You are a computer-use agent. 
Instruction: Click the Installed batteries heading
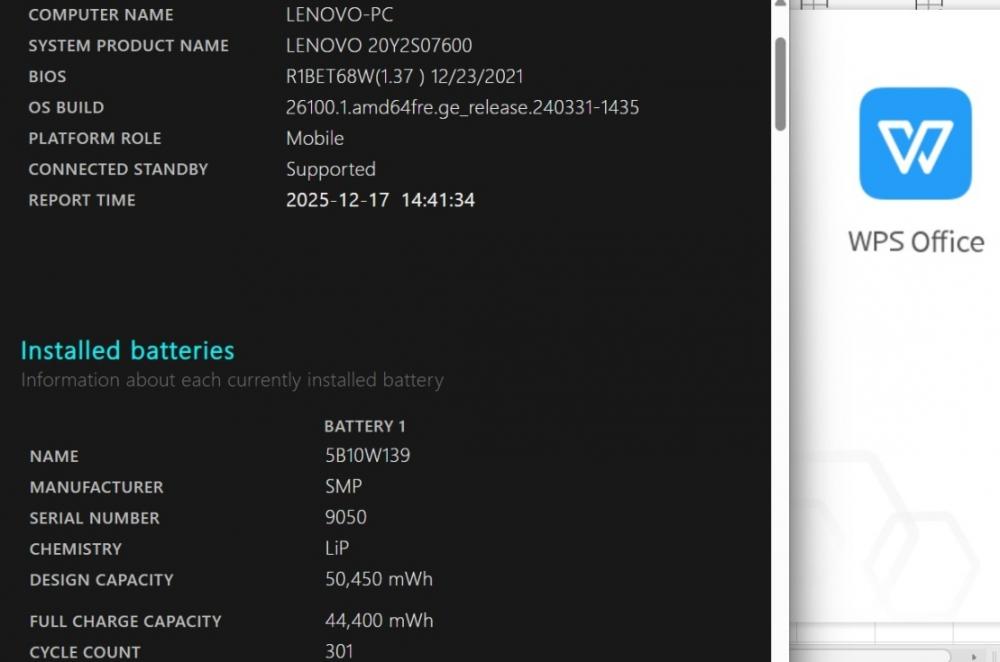click(128, 350)
